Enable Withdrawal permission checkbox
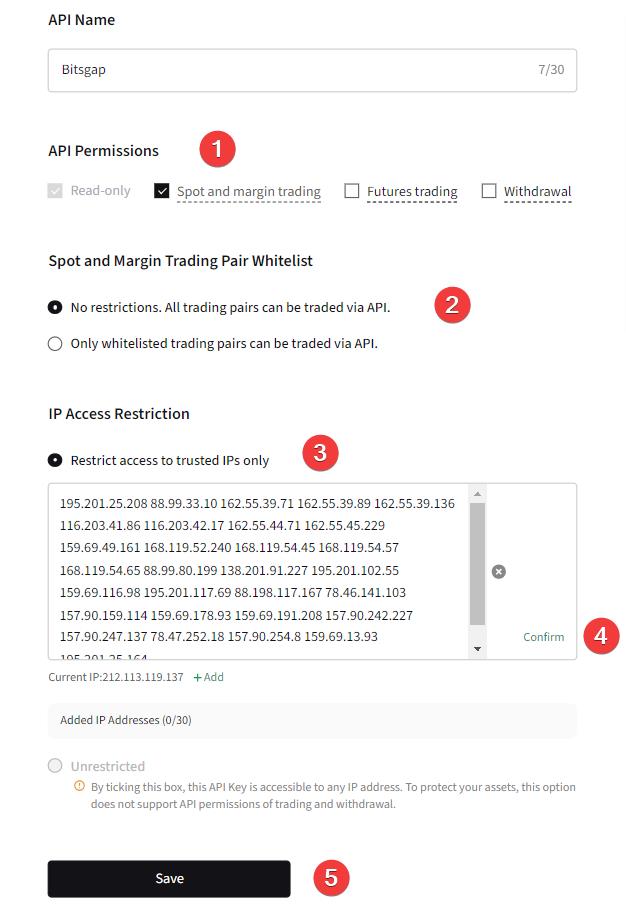Viewport: 626px width, 912px height. 489,191
